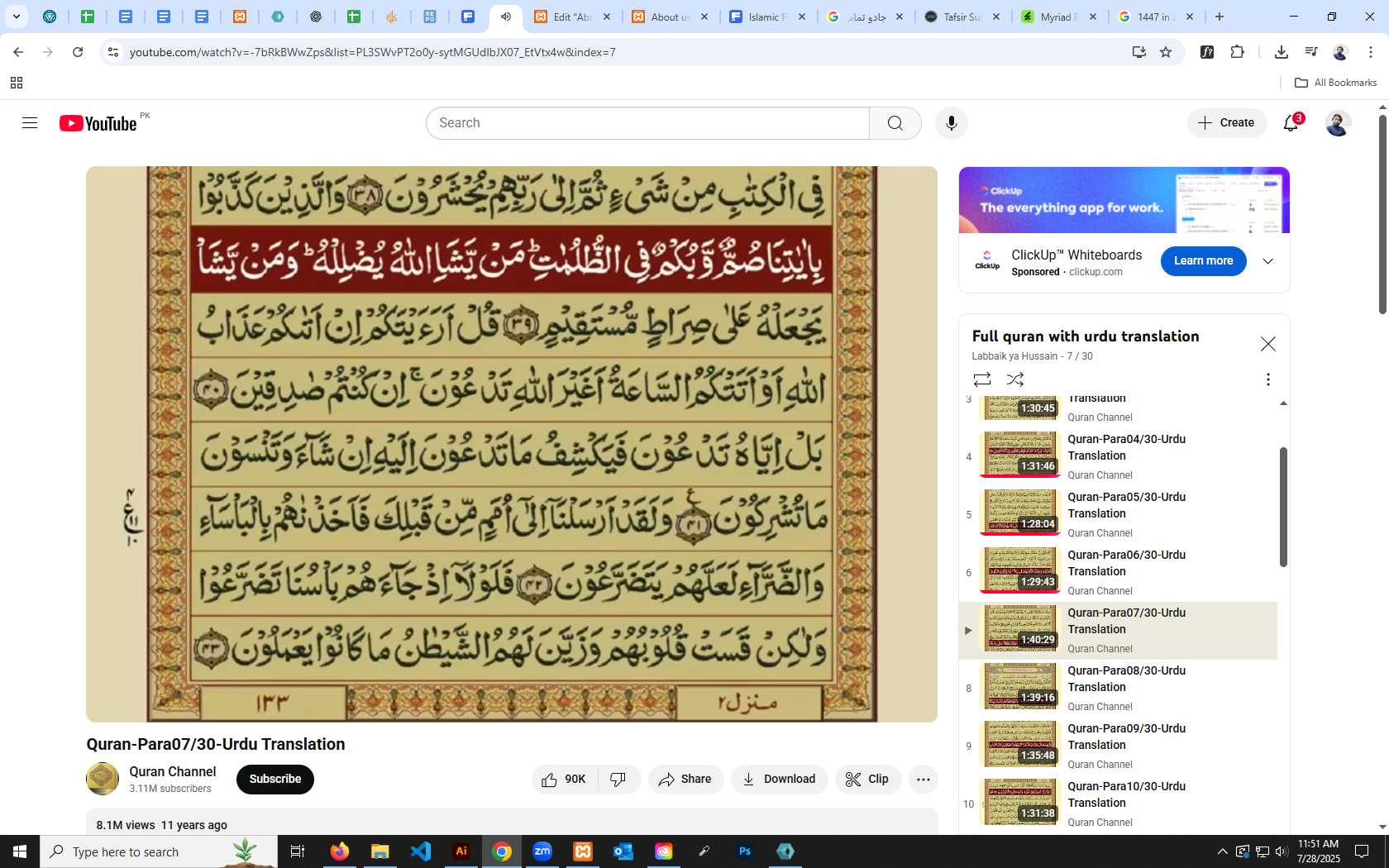Expand the ClickUp ad chevron
The width and height of the screenshot is (1389, 868).
click(1267, 261)
